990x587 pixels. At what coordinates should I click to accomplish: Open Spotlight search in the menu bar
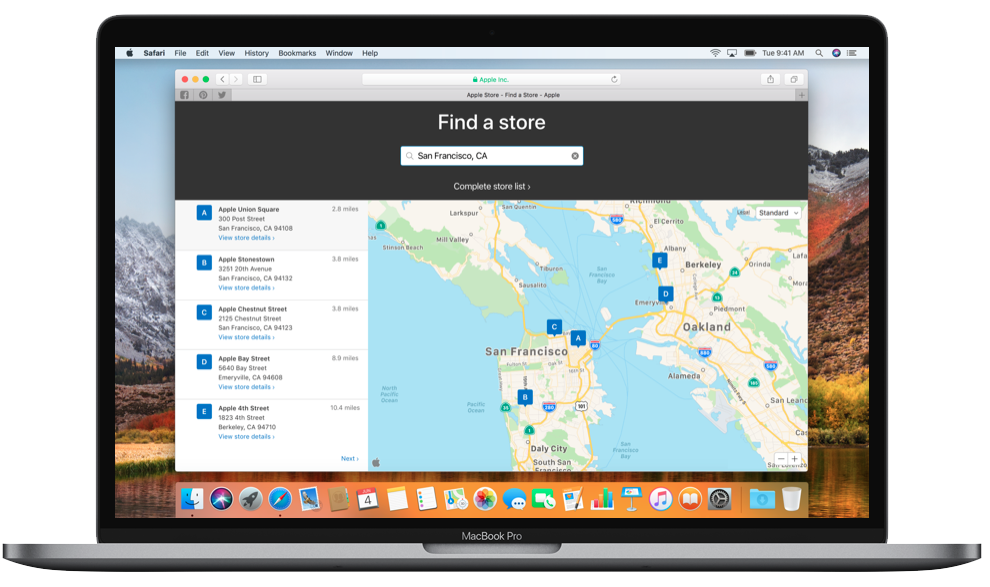click(x=819, y=53)
